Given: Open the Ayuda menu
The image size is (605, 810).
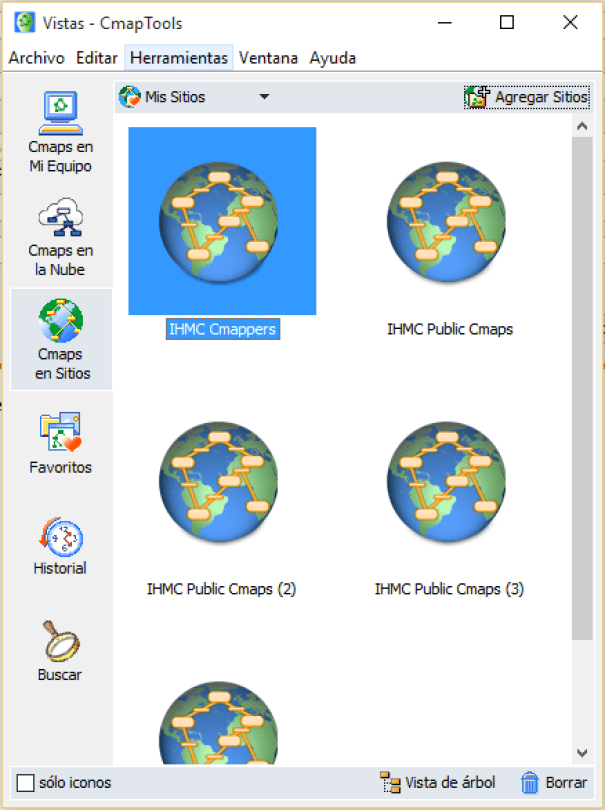Looking at the screenshot, I should pyautogui.click(x=333, y=58).
